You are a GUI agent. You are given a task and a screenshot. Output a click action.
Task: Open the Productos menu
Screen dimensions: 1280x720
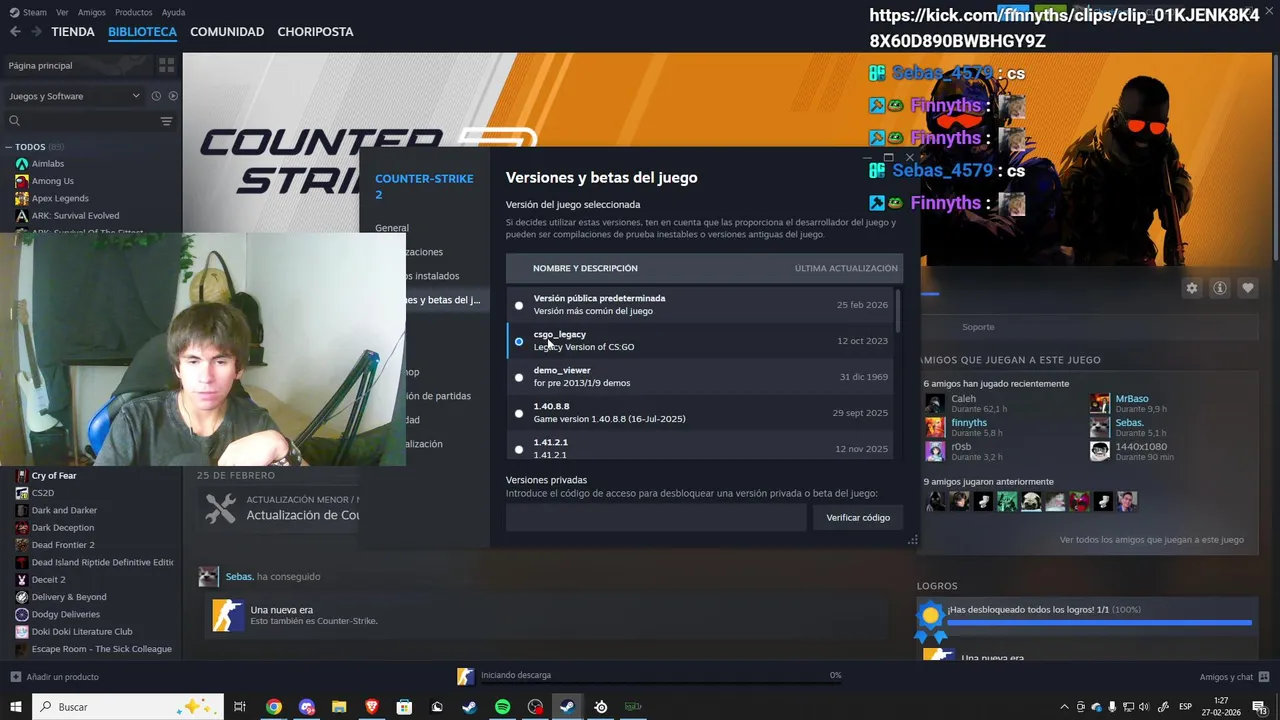134,12
